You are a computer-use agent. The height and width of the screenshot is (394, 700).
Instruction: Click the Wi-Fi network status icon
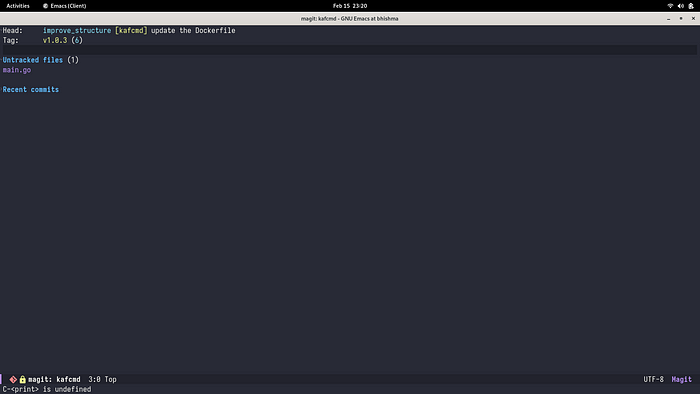pos(670,6)
